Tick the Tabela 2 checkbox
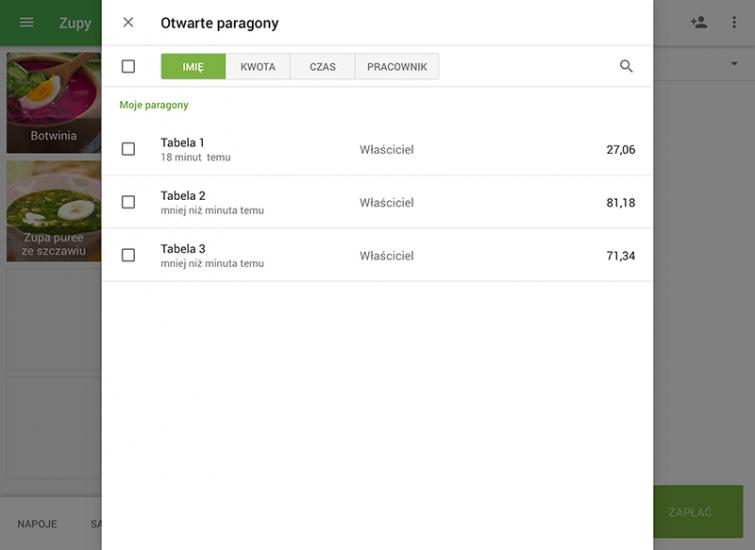 click(128, 202)
